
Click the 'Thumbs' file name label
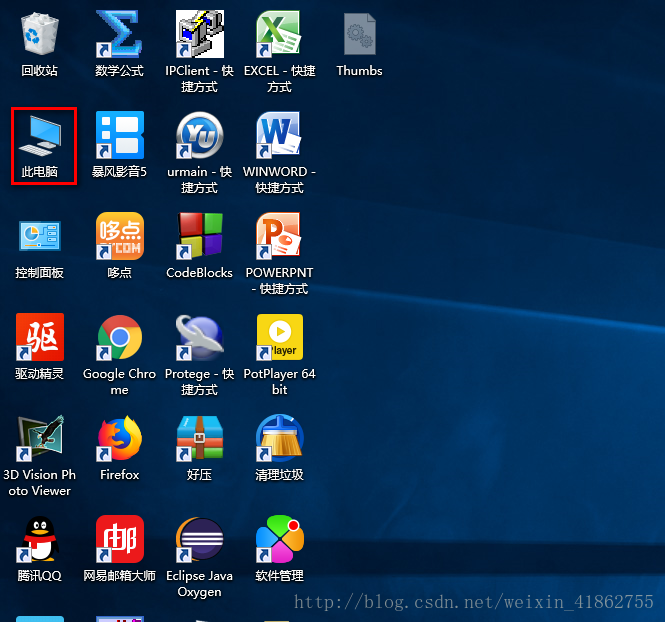pos(359,70)
